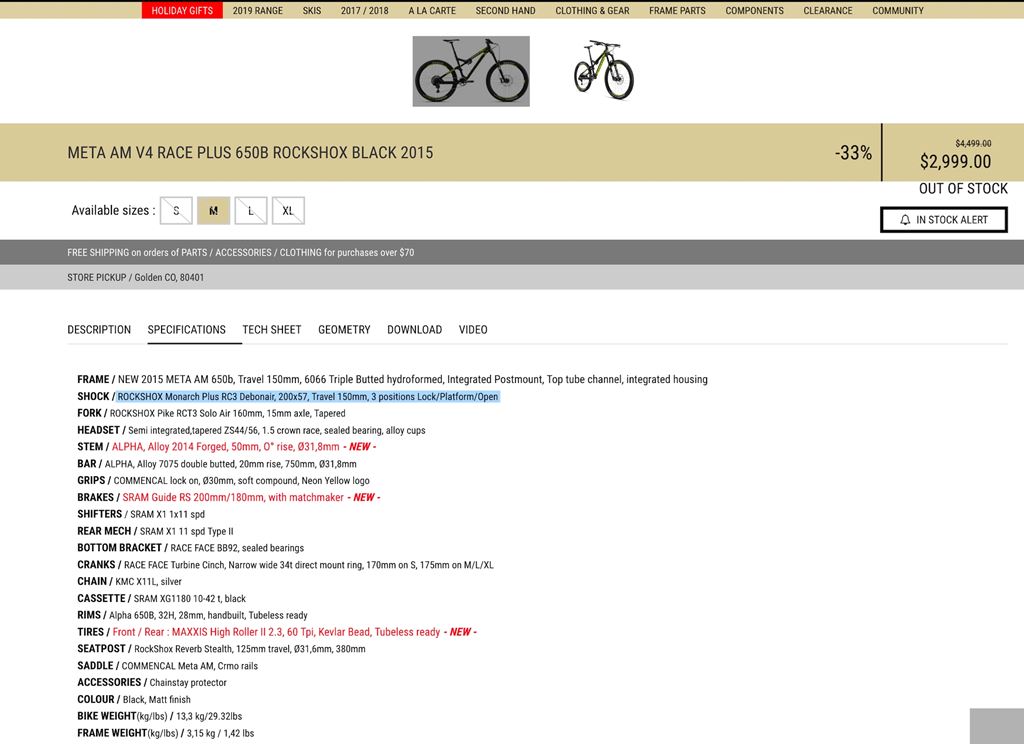Click the bell icon in stock alert
The image size is (1024, 744).
pyautogui.click(x=905, y=220)
